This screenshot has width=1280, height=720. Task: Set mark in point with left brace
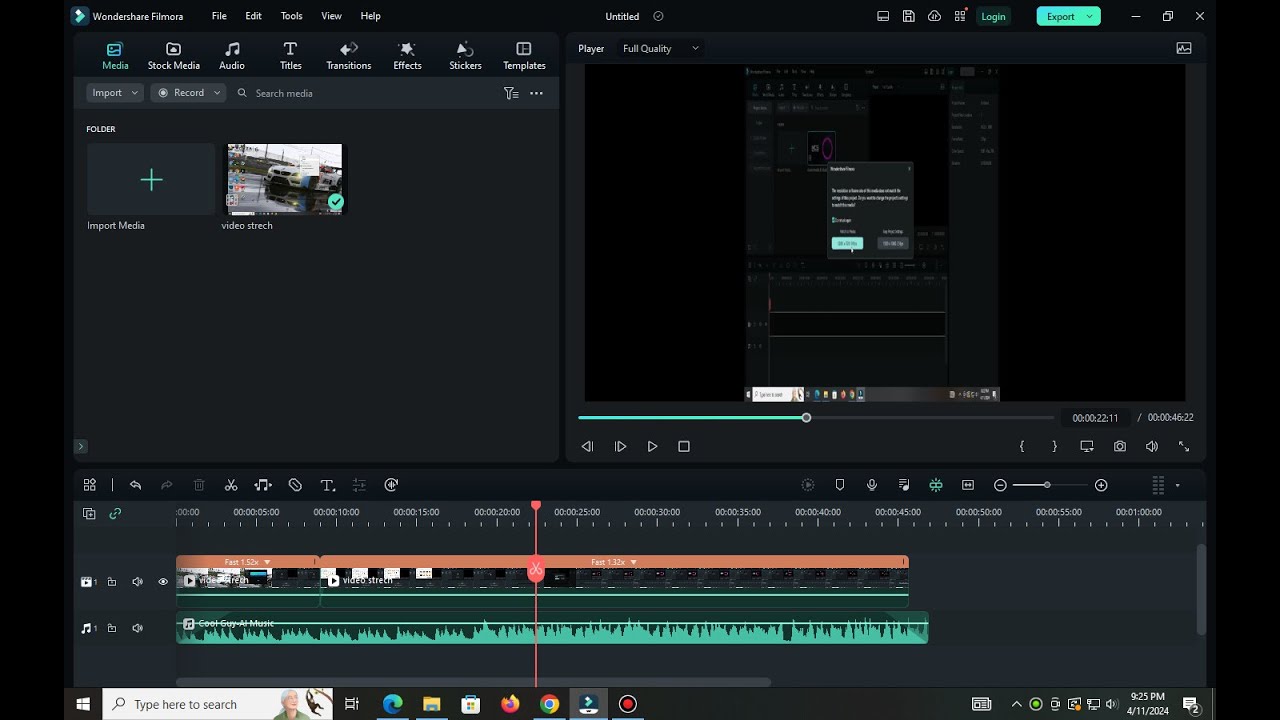tap(1022, 447)
